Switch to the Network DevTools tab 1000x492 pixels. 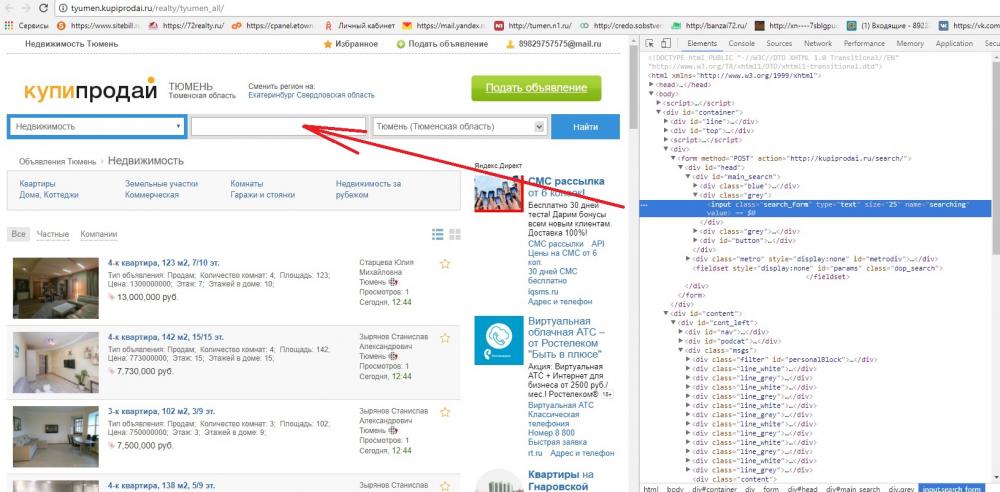pos(818,43)
